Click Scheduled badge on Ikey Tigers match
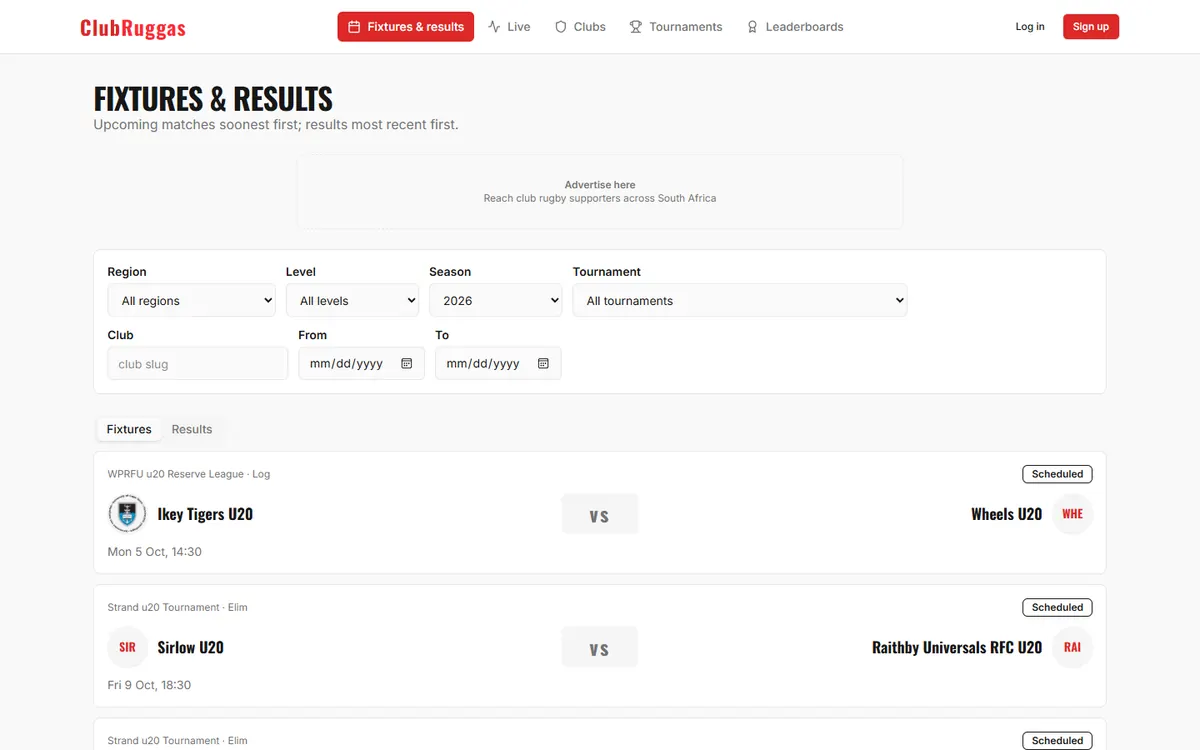1200x750 pixels. coord(1057,474)
